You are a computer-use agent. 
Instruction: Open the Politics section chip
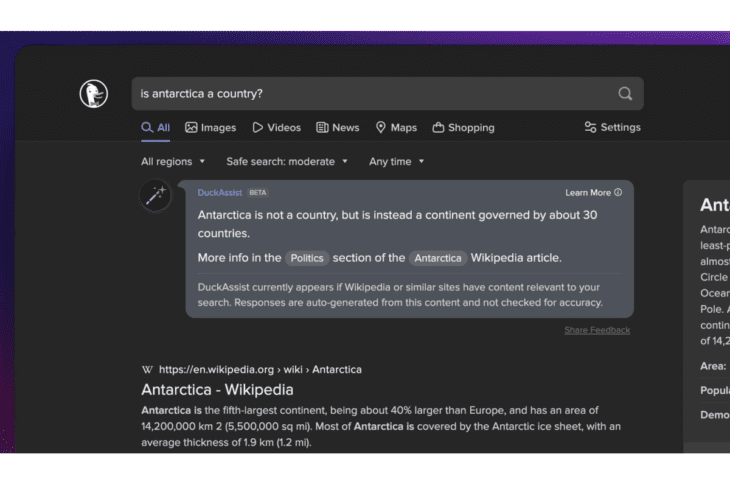pyautogui.click(x=307, y=258)
